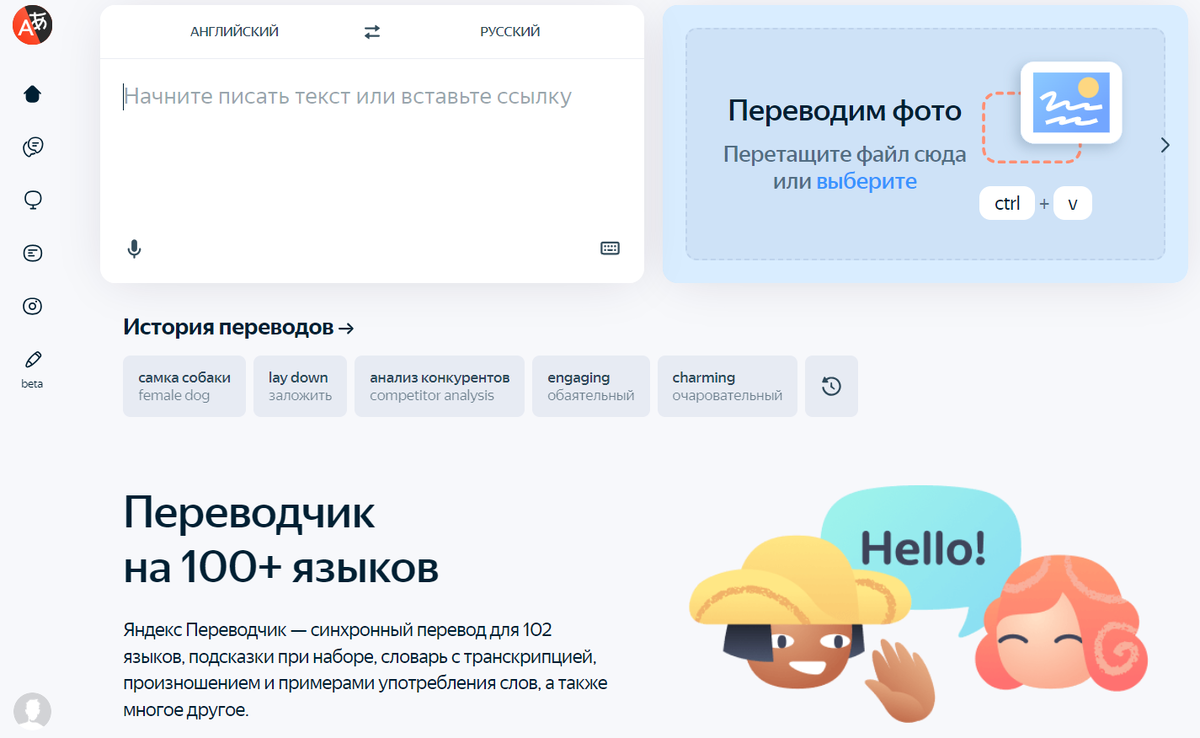Select target language РУССКИЙ
Screen dimensions: 1200x738
(510, 32)
